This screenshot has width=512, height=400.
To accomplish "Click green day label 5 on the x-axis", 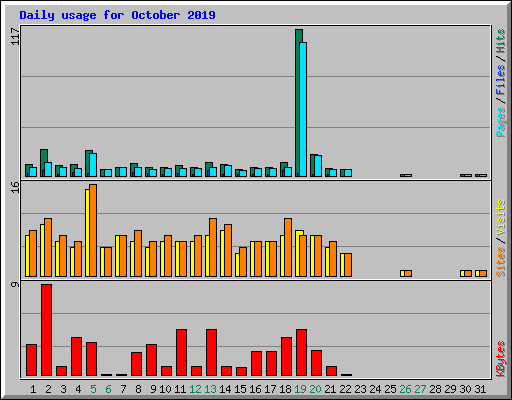I will click(x=93, y=389).
